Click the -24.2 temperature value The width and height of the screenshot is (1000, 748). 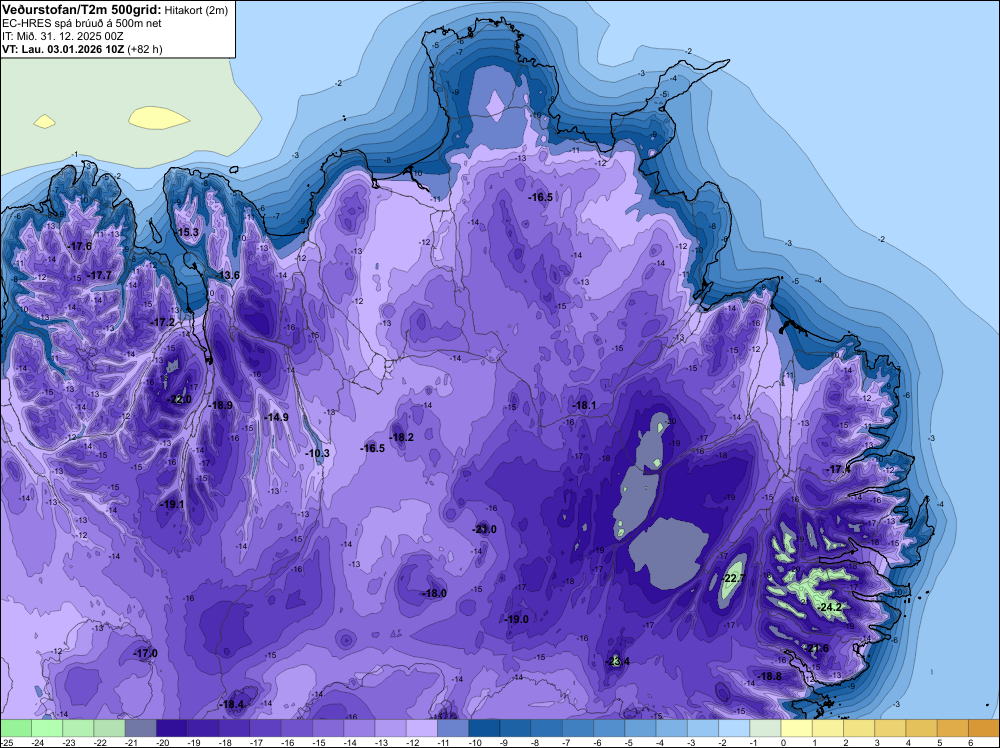830,607
